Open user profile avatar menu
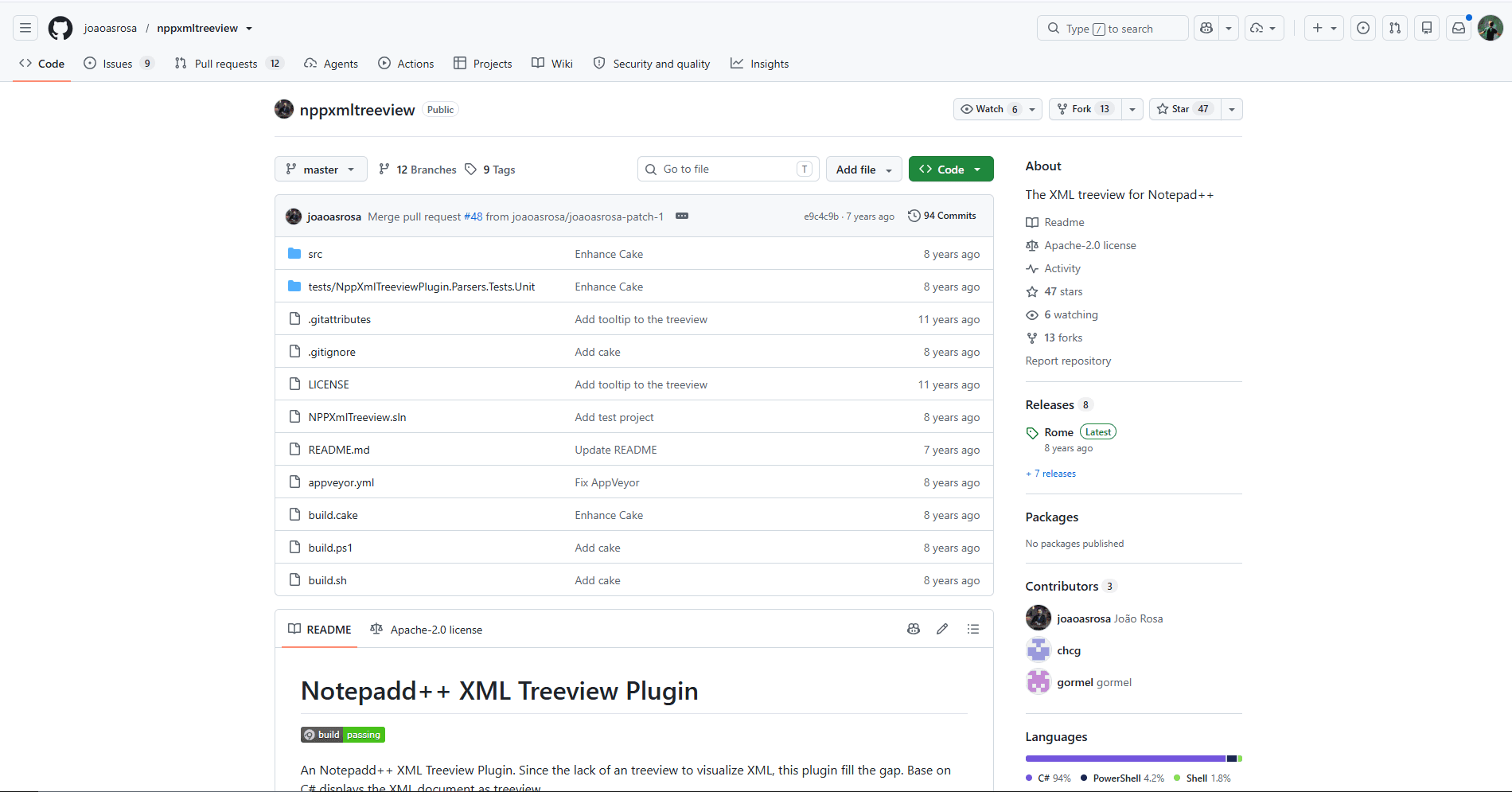This screenshot has height=792, width=1512. (1491, 28)
